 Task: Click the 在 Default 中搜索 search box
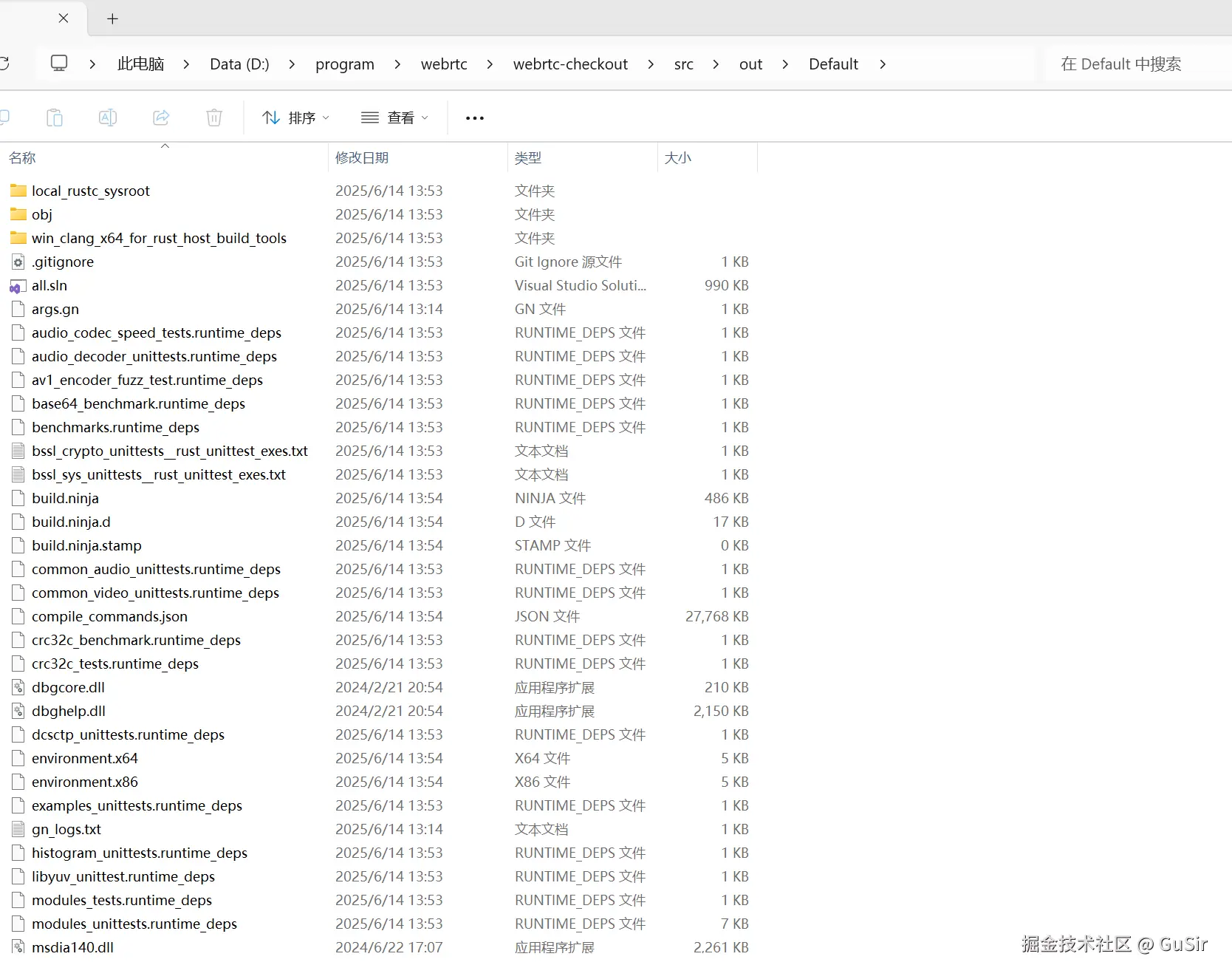pyautogui.click(x=1138, y=64)
